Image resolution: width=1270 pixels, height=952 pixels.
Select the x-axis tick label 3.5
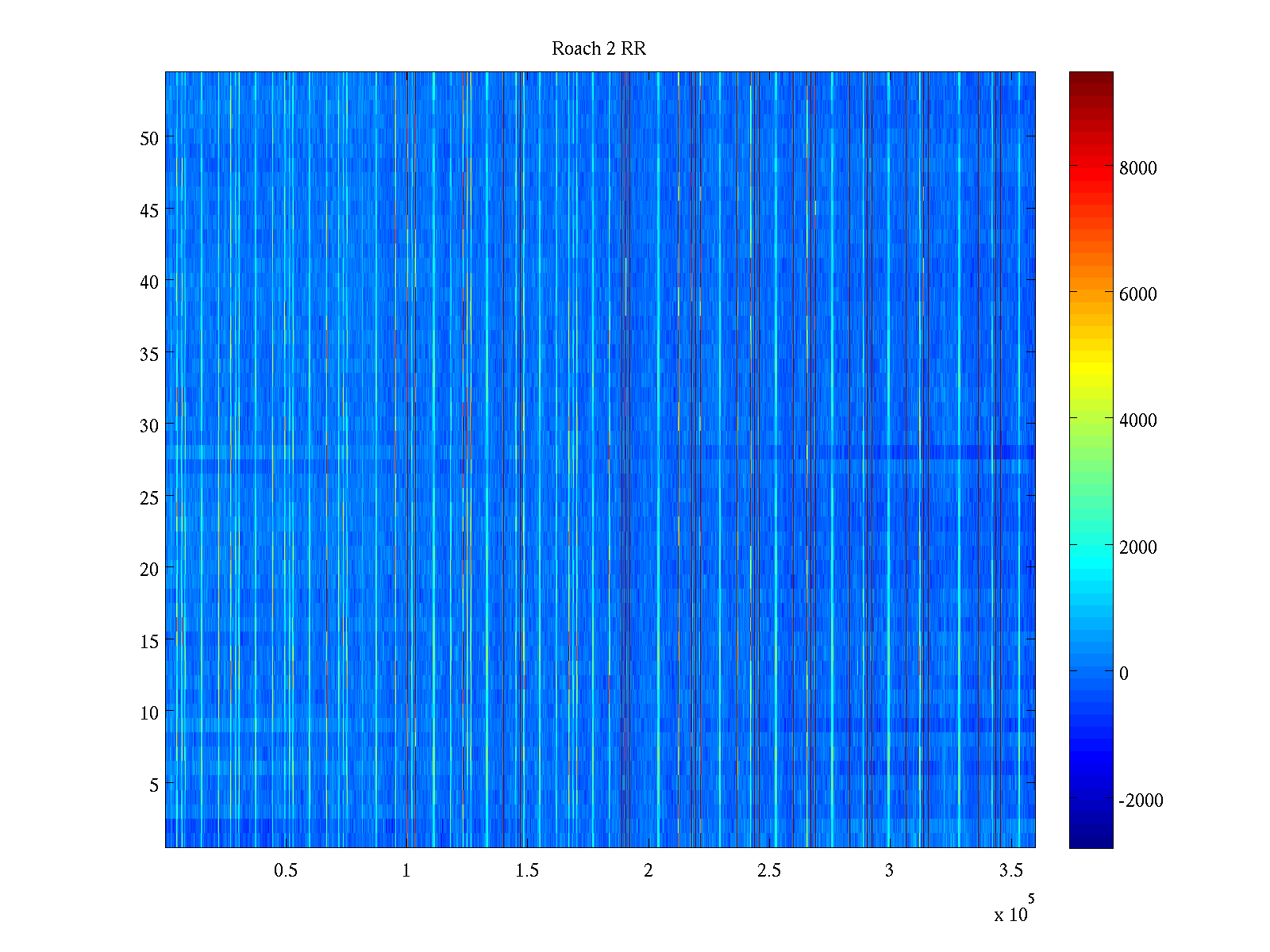point(1010,871)
